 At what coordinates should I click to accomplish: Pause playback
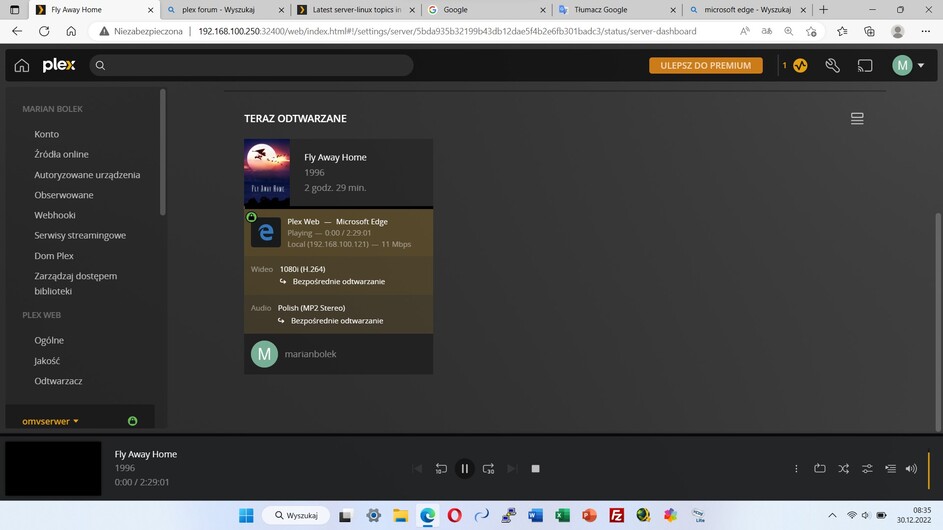(464, 469)
